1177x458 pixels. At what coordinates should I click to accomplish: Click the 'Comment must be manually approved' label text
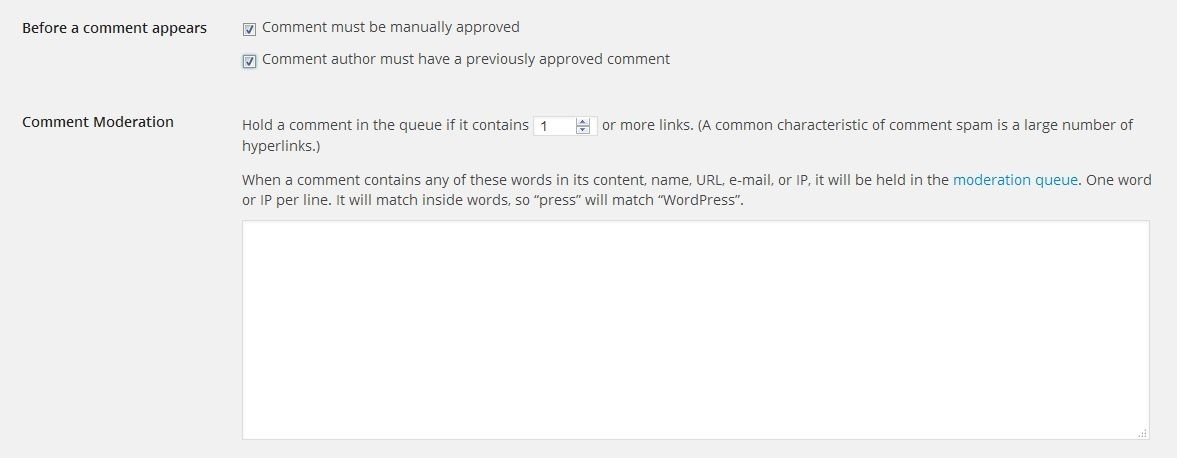coord(390,27)
